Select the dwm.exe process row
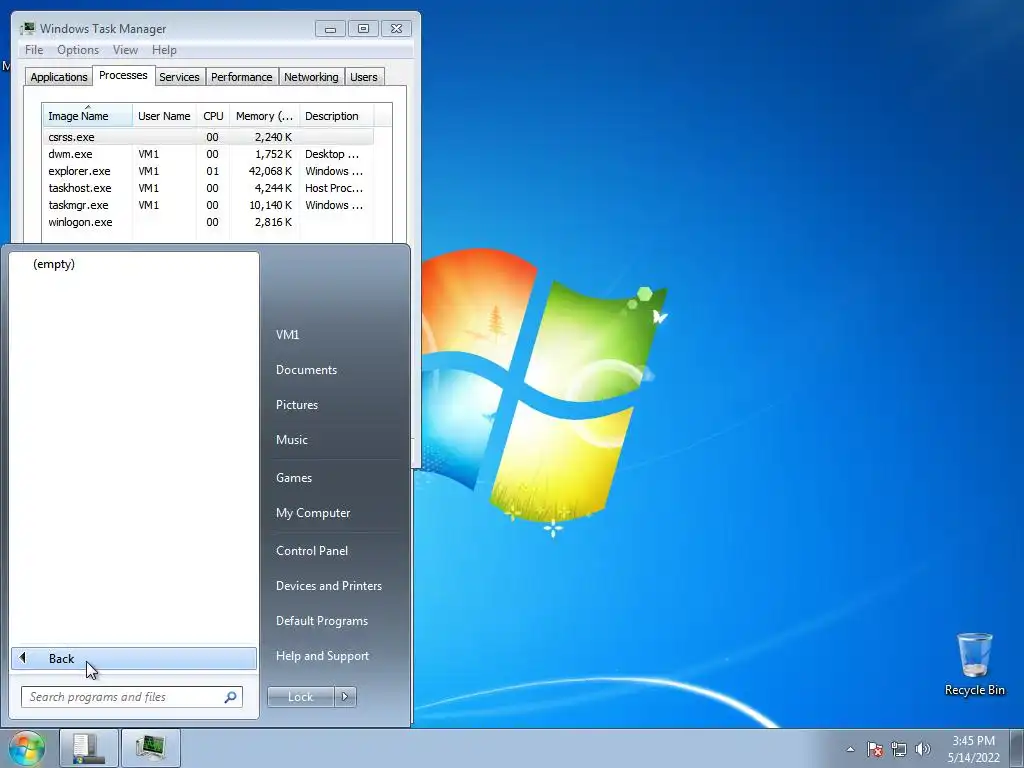Screen dimensions: 1024x768 point(209,154)
